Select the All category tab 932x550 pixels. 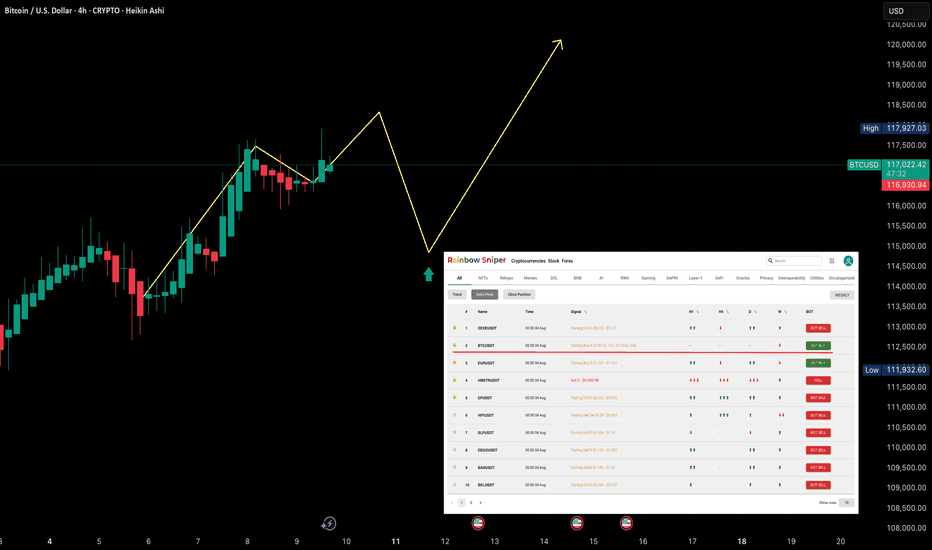pyautogui.click(x=459, y=278)
